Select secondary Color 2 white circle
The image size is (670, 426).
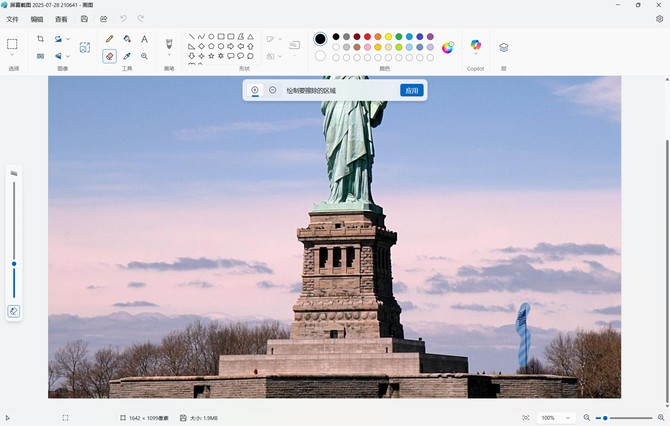coord(320,56)
